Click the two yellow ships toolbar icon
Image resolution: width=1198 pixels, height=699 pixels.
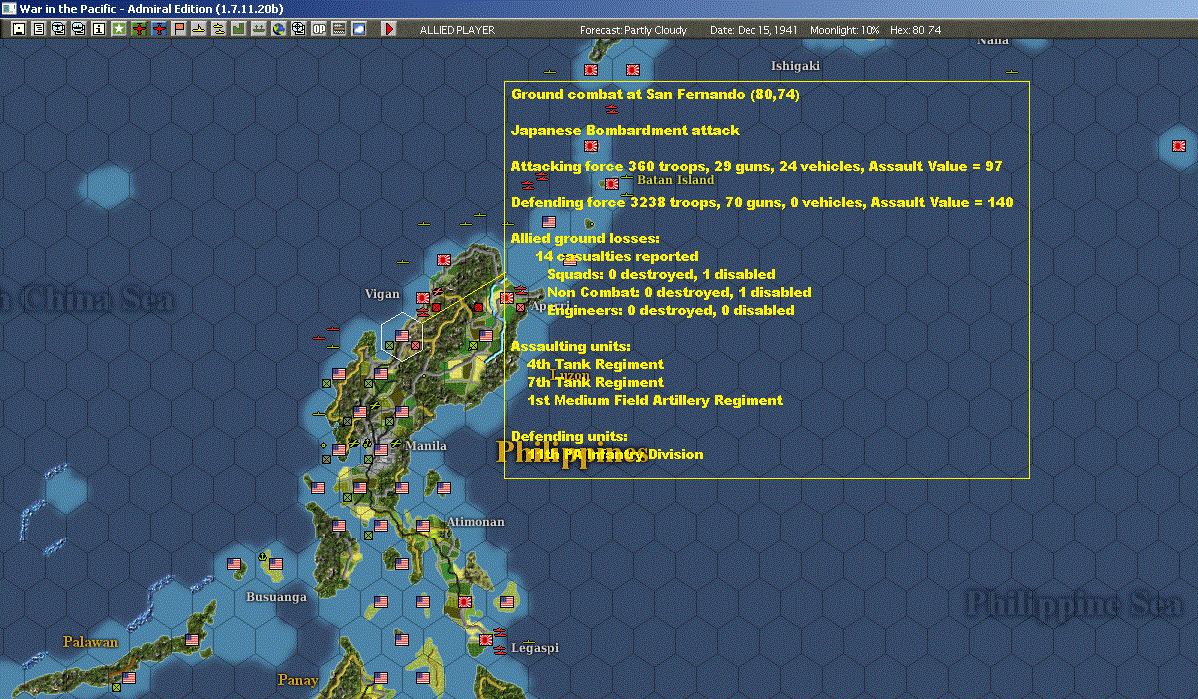click(x=219, y=28)
